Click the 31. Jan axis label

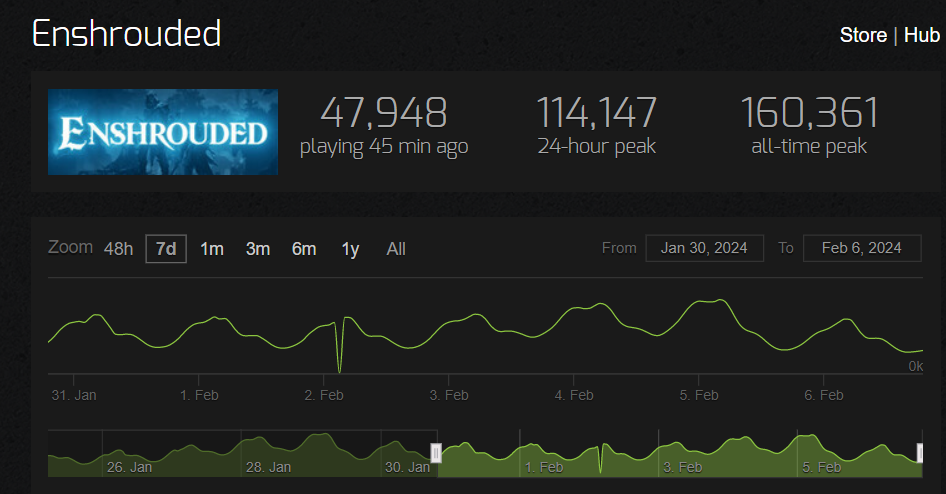pos(74,395)
